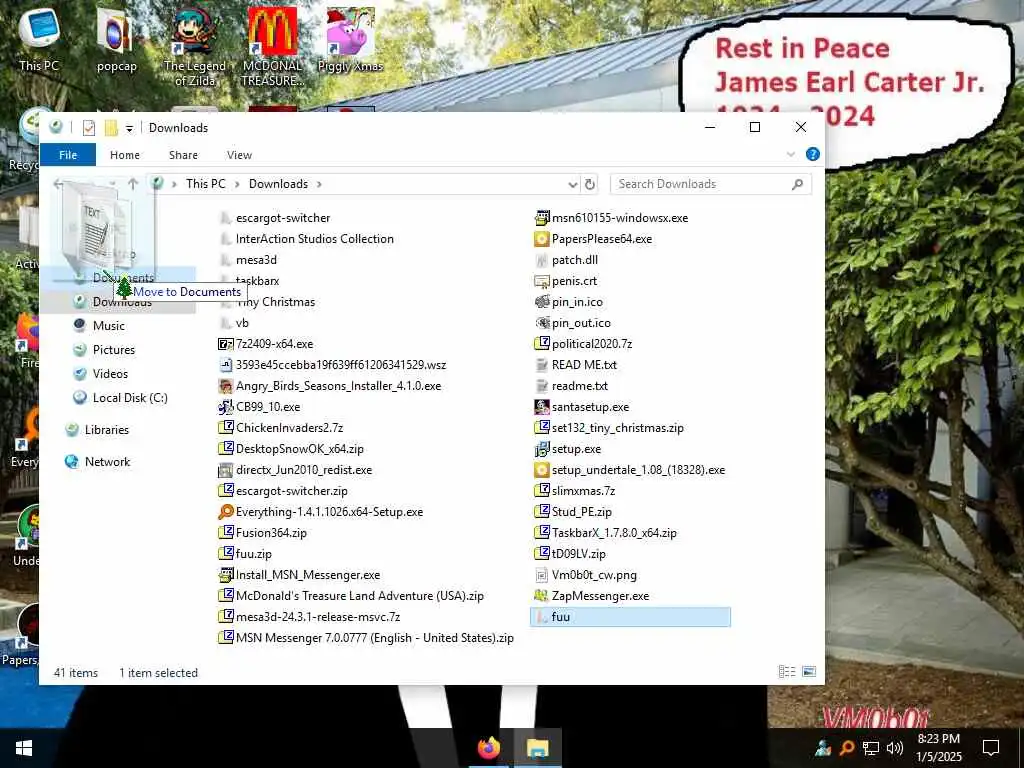Select Libraries in navigation pane
This screenshot has height=768, width=1024.
coord(97,430)
